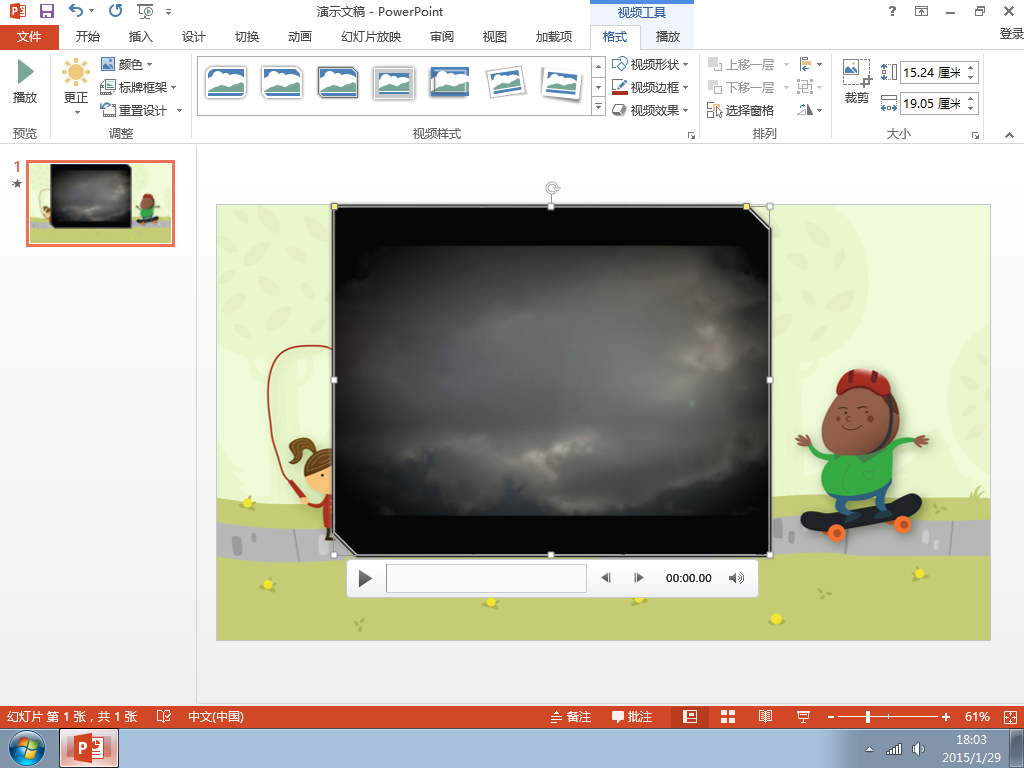Switch to the Playback (播放) tab
This screenshot has width=1024, height=768.
click(x=667, y=37)
